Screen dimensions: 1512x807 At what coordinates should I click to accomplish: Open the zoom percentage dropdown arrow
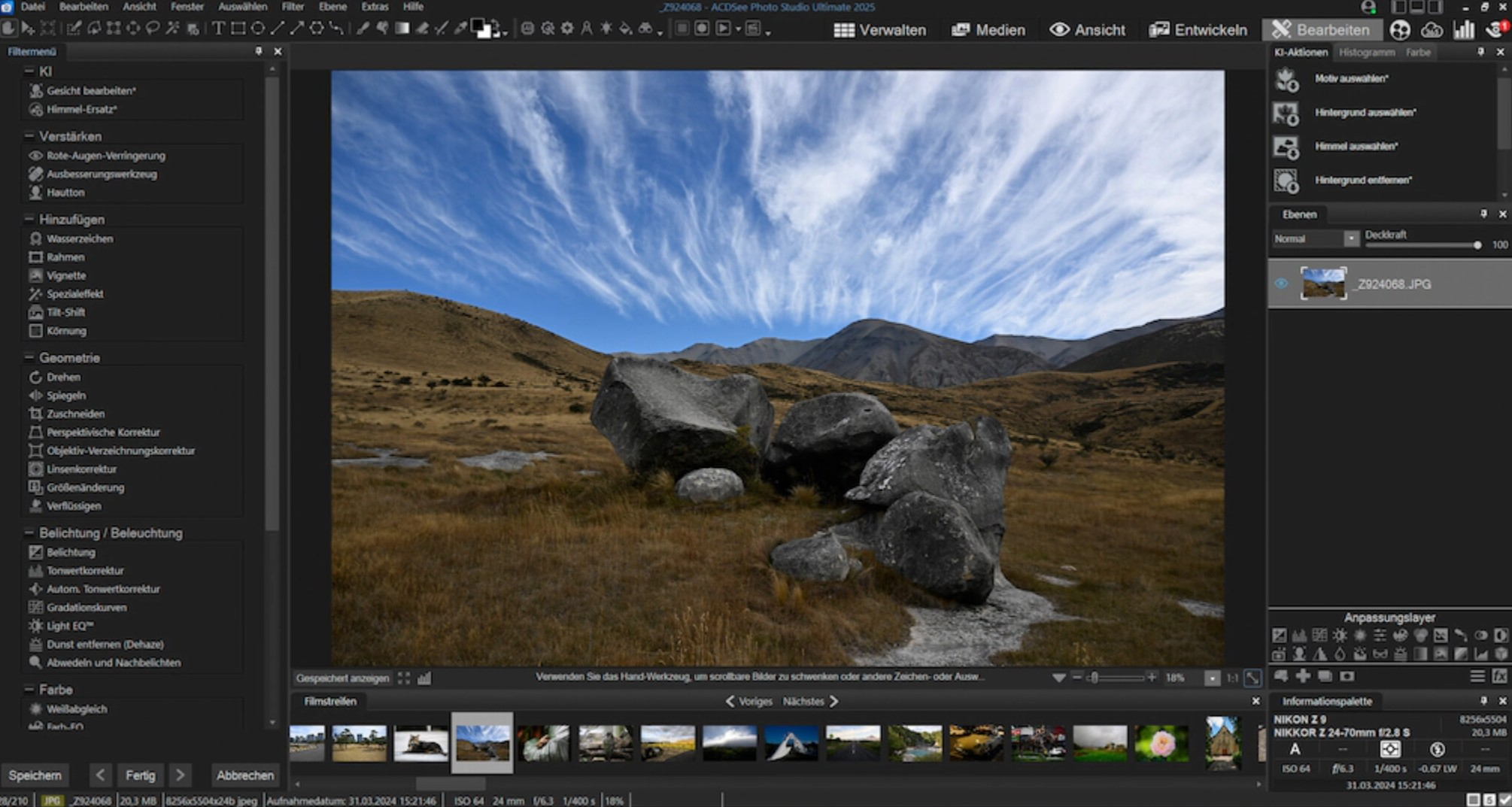point(1212,678)
